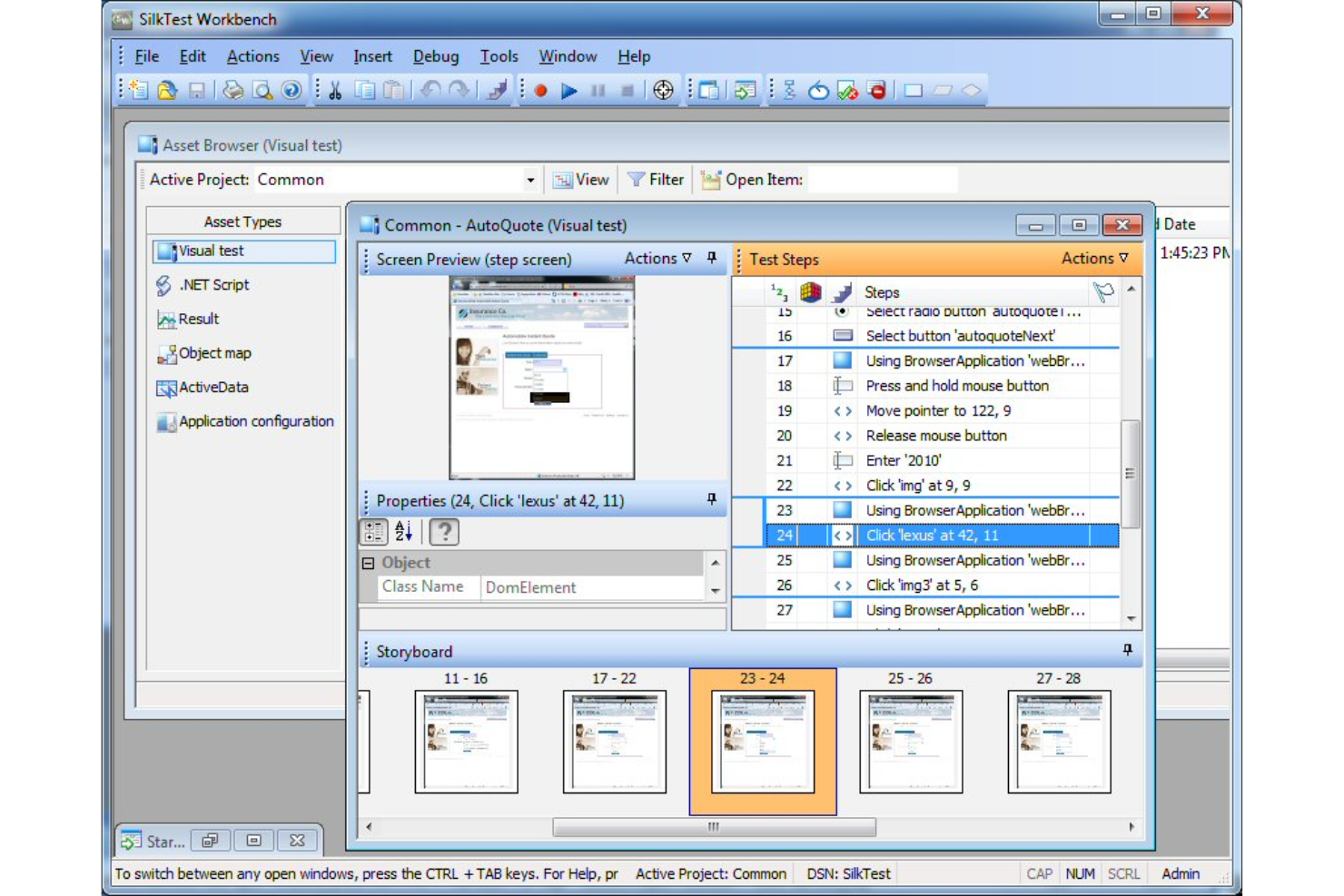
Task: Click the Playback (play) toolbar icon
Action: (x=568, y=90)
